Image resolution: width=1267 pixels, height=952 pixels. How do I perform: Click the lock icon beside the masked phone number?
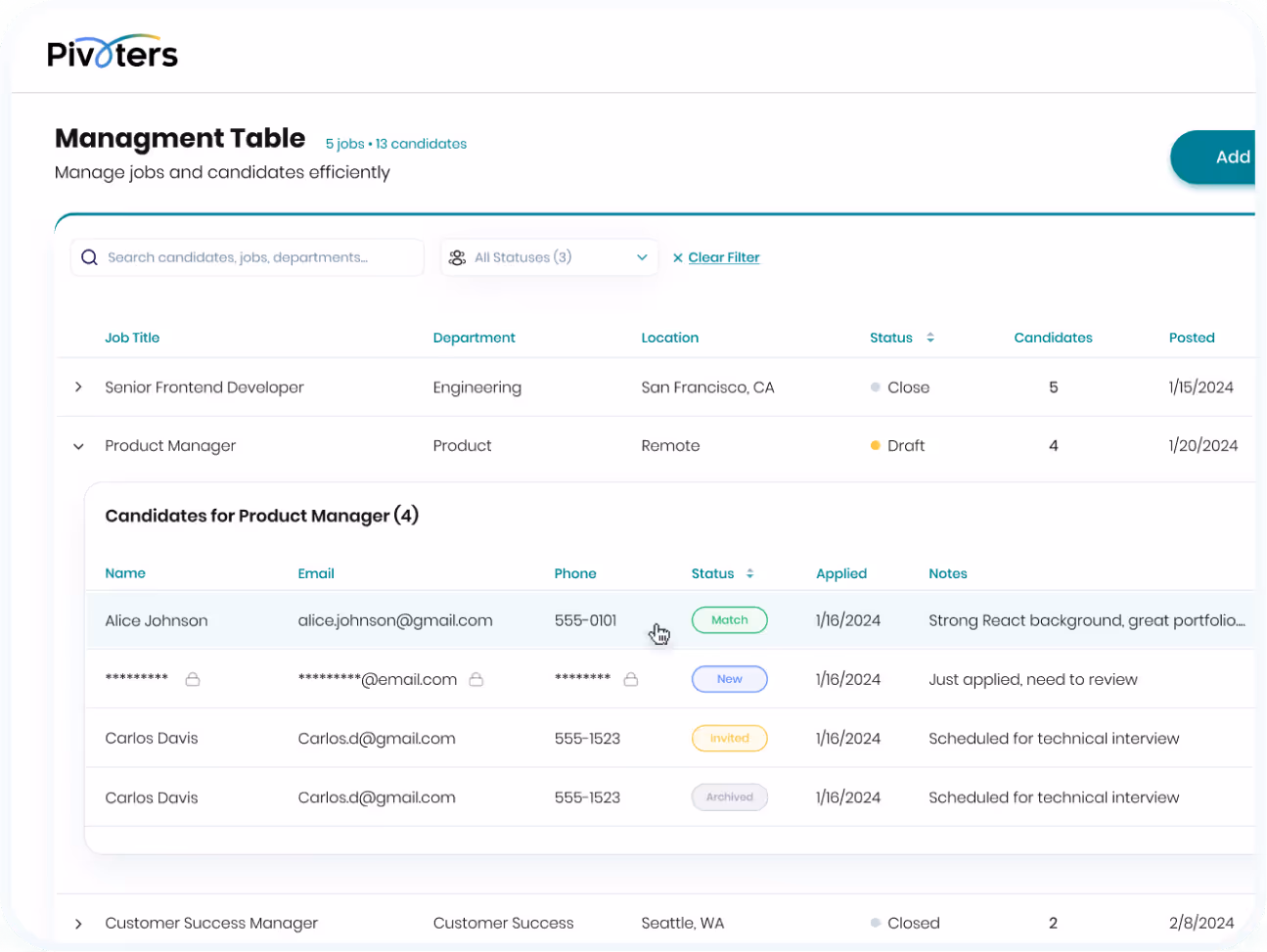631,678
